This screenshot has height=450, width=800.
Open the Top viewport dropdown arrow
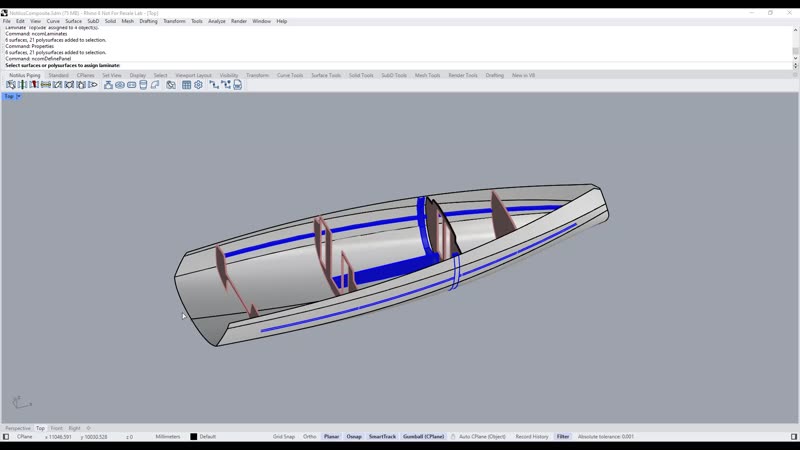19,96
